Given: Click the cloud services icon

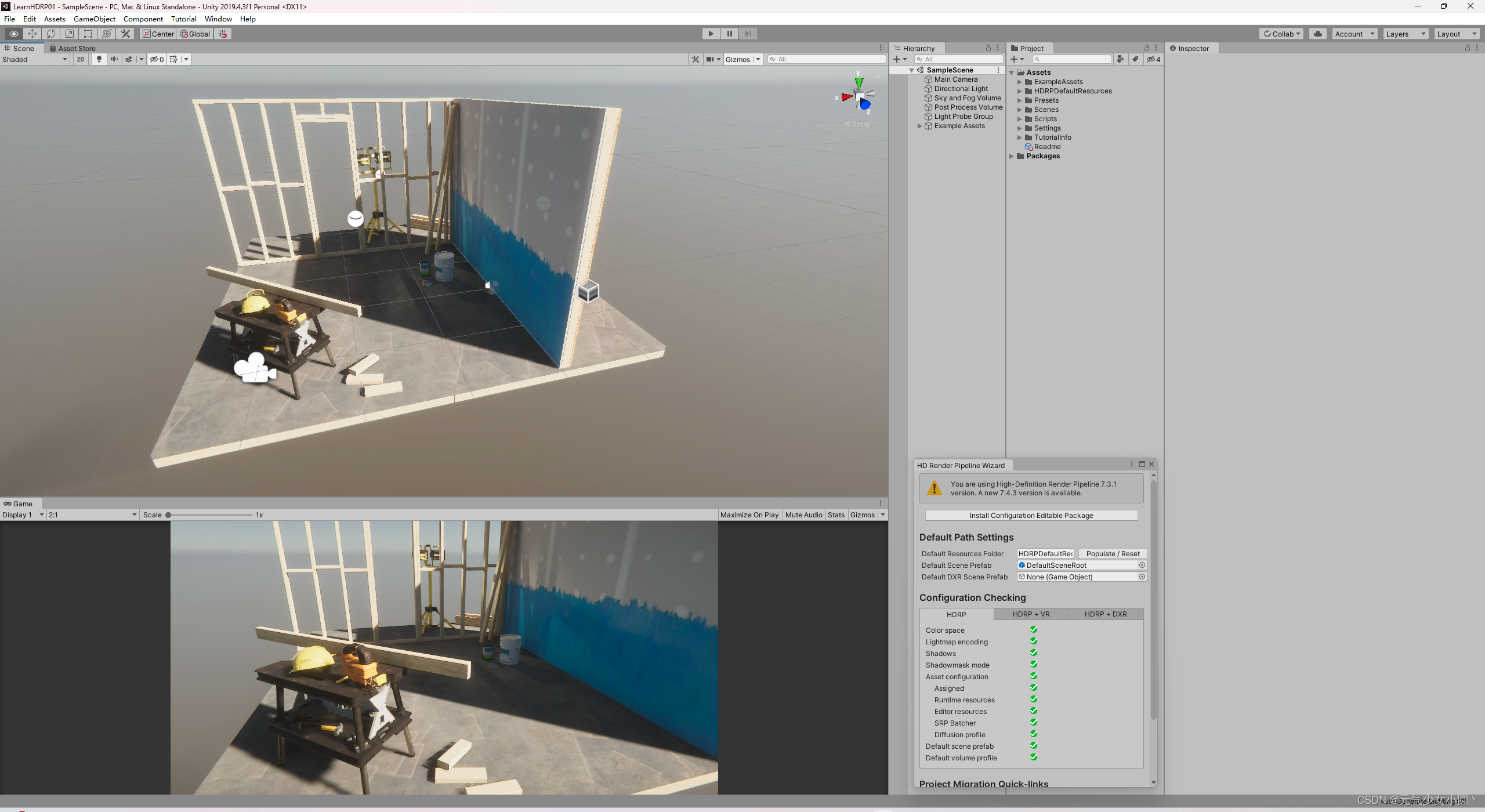Looking at the screenshot, I should 1317,34.
